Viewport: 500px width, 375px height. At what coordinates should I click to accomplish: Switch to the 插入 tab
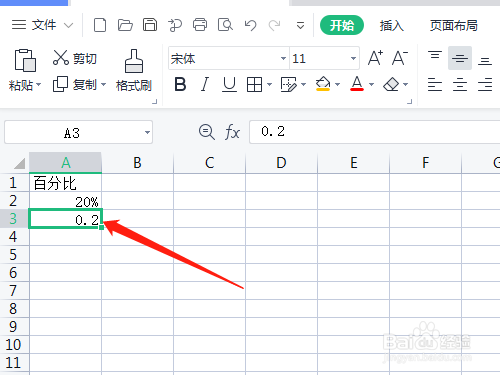coord(391,25)
